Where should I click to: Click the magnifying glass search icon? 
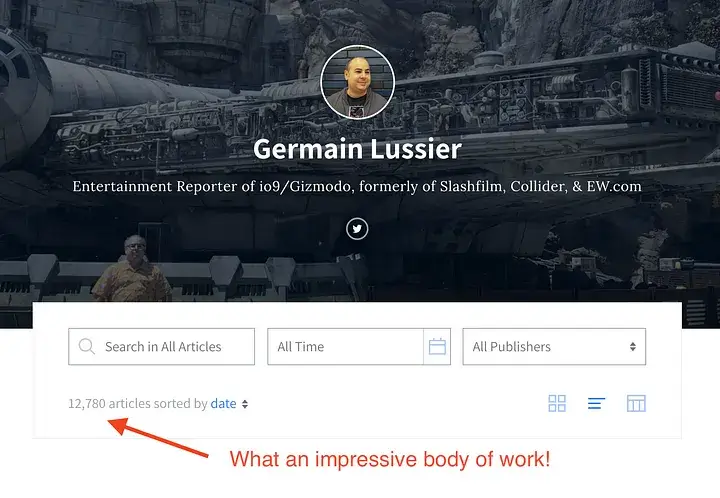[x=86, y=347]
